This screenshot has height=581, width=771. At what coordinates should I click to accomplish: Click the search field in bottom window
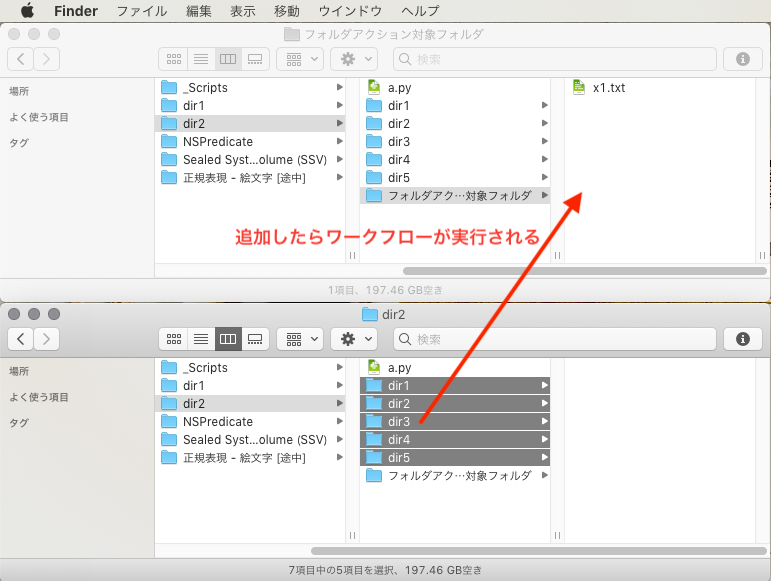552,339
